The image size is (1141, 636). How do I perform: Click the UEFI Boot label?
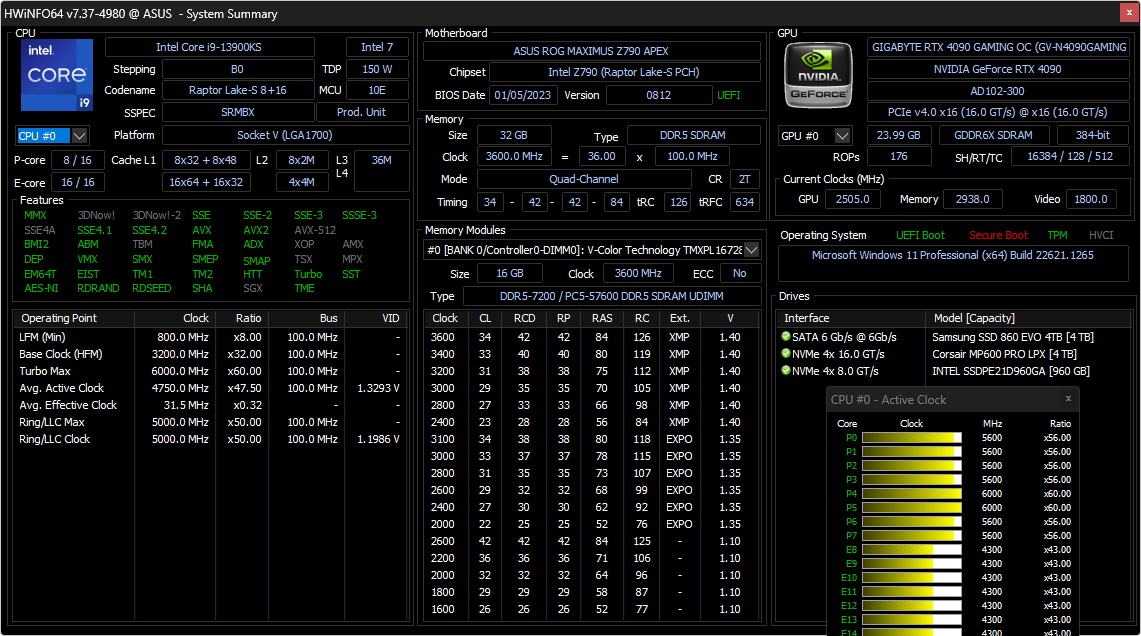pos(920,235)
